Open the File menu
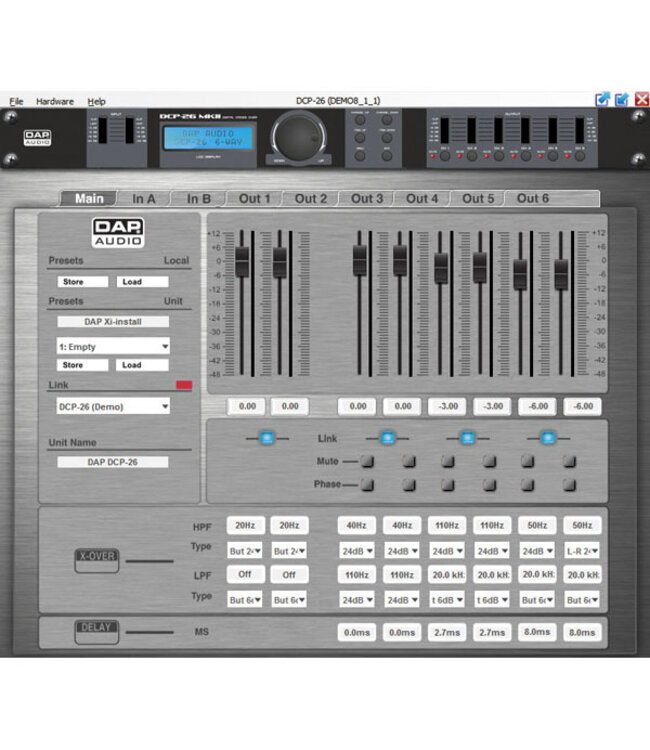 [16, 101]
